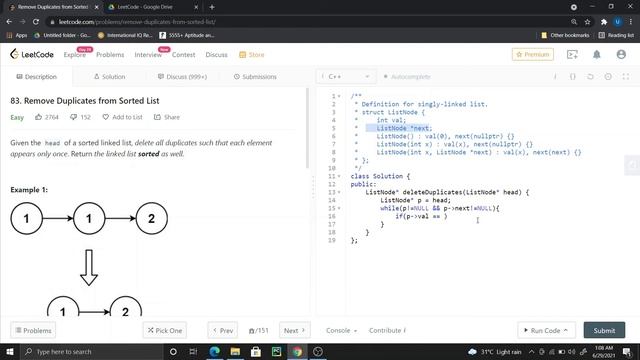Open the playground icon beside Premium
This screenshot has height=360, width=640.
point(572,54)
